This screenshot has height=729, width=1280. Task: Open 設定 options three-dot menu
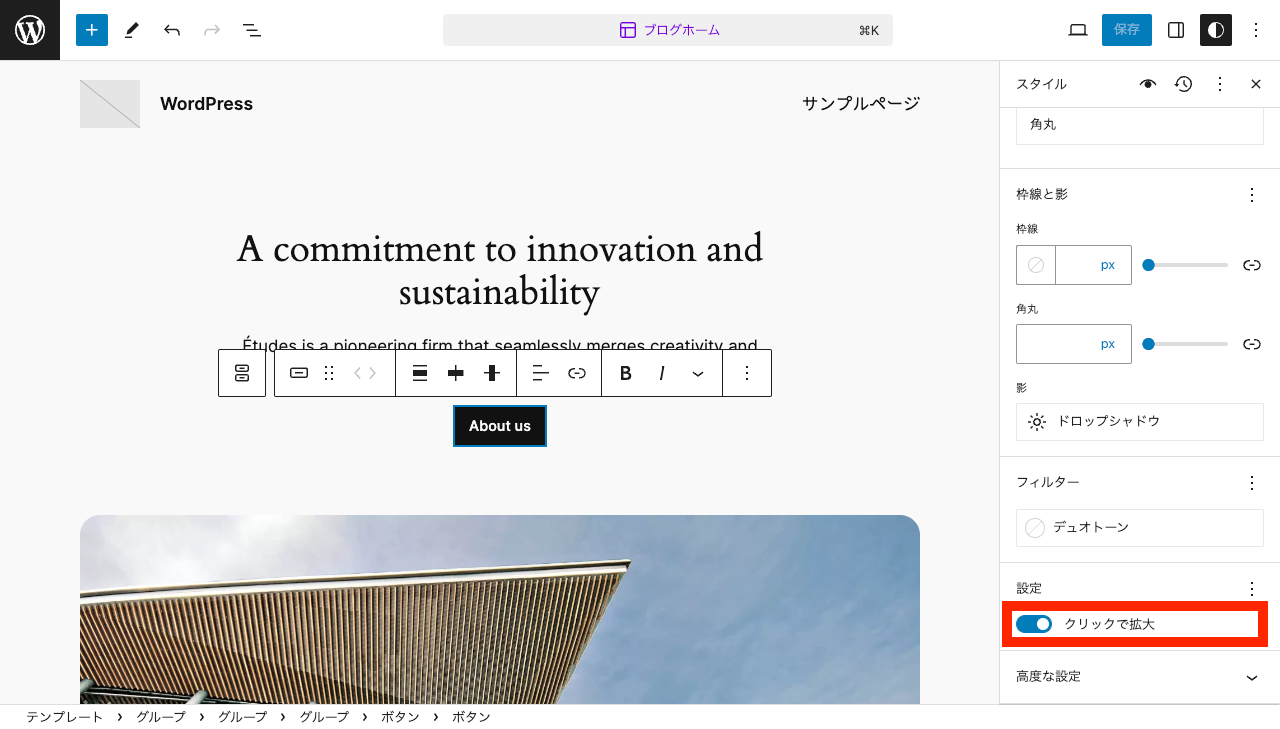tap(1252, 589)
